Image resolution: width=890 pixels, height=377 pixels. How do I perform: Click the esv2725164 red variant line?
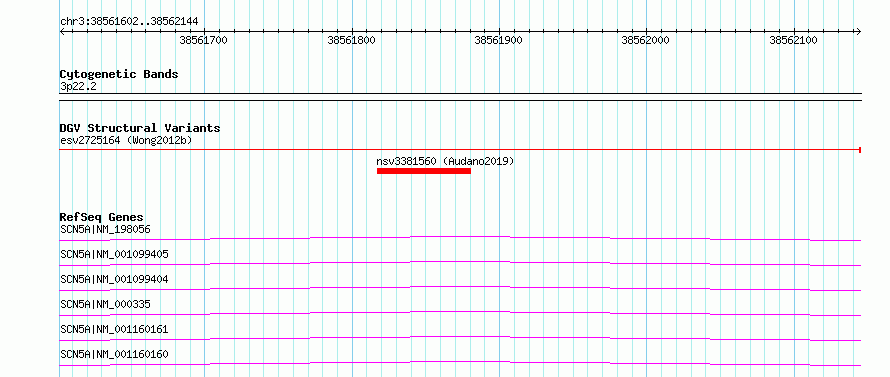coord(460,150)
